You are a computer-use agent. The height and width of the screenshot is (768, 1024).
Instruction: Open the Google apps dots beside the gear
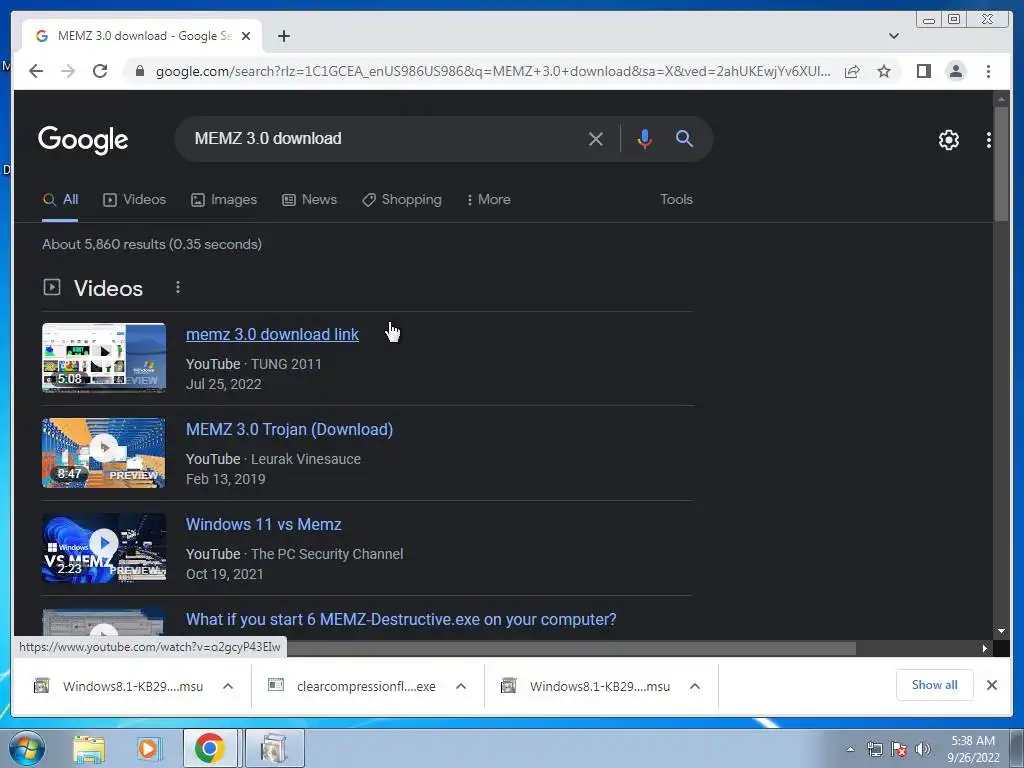(x=988, y=140)
